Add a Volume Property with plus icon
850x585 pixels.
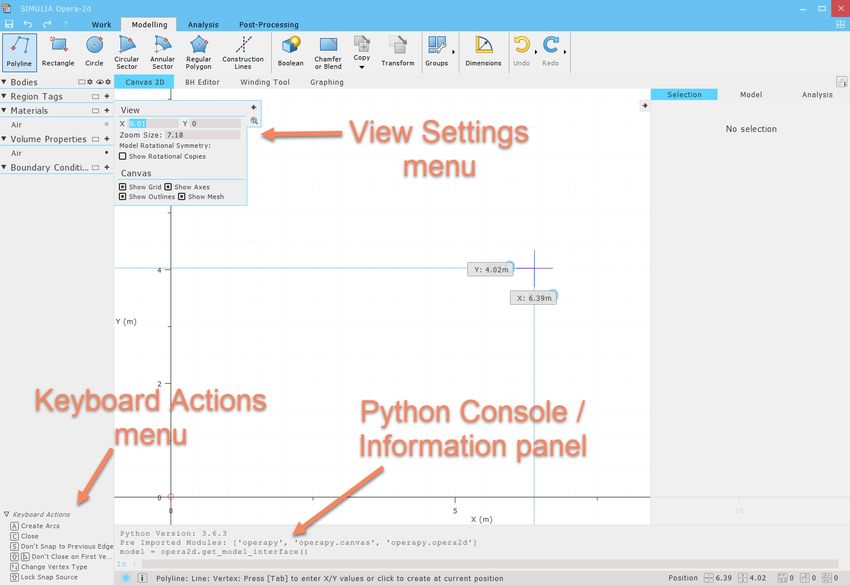[107, 139]
